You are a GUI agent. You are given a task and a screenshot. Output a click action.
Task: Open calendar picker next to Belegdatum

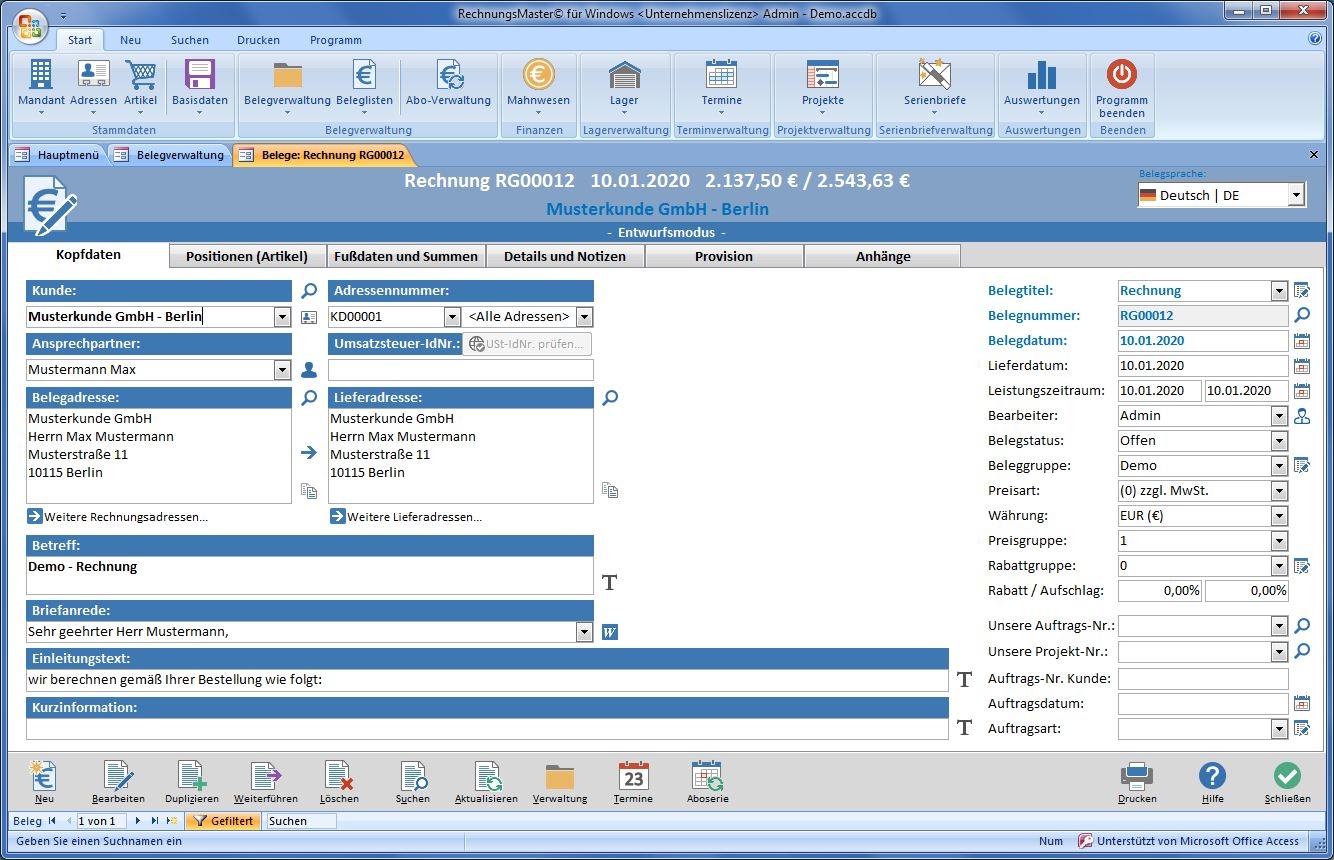1301,341
